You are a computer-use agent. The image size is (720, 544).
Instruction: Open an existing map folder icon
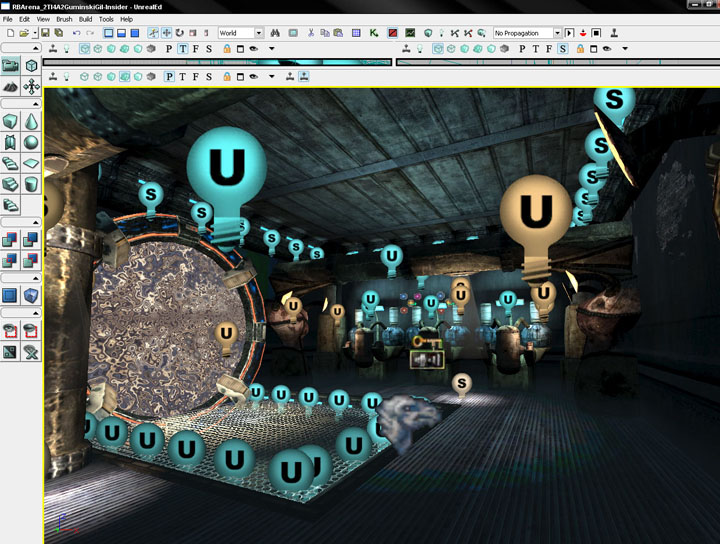(x=23, y=33)
